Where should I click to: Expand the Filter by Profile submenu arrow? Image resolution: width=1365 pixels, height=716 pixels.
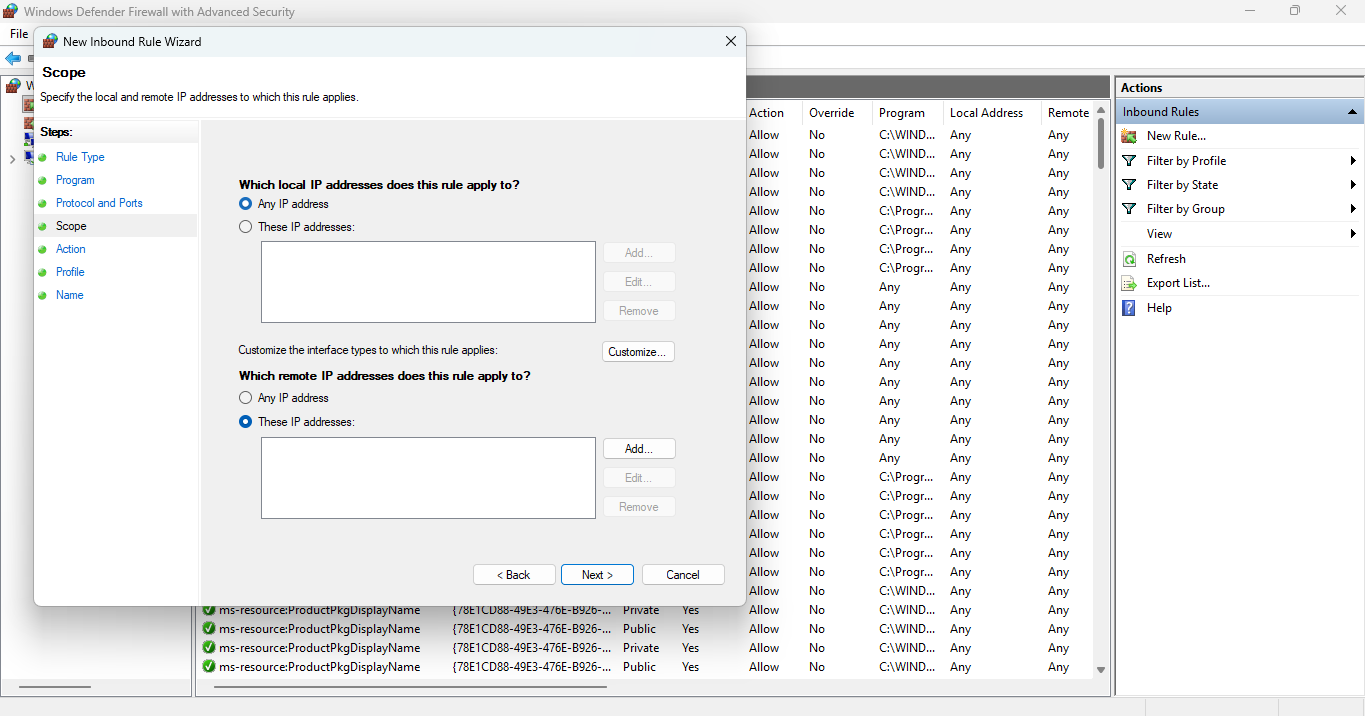coord(1353,161)
